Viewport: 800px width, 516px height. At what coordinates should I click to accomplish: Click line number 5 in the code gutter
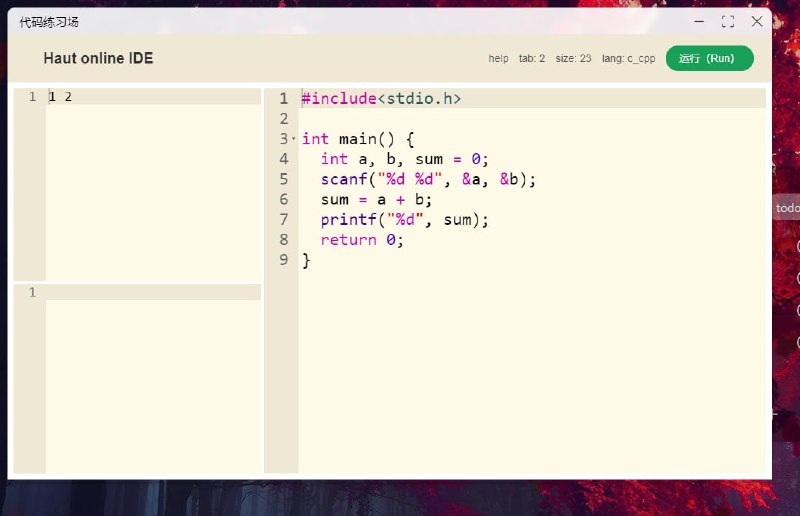284,179
